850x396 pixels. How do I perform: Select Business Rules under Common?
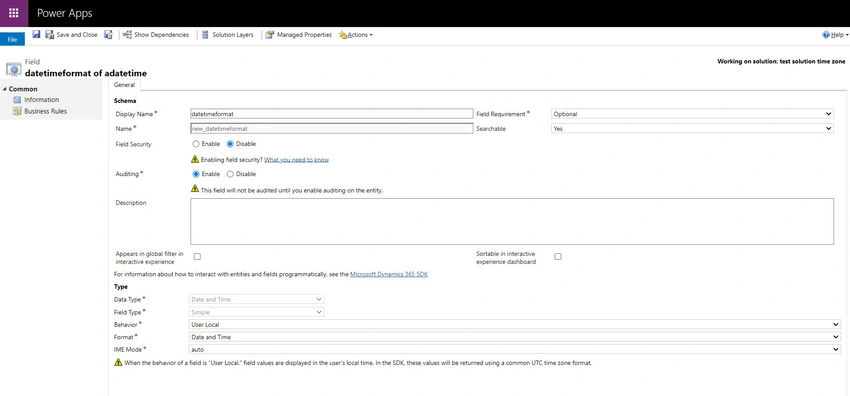[x=46, y=111]
